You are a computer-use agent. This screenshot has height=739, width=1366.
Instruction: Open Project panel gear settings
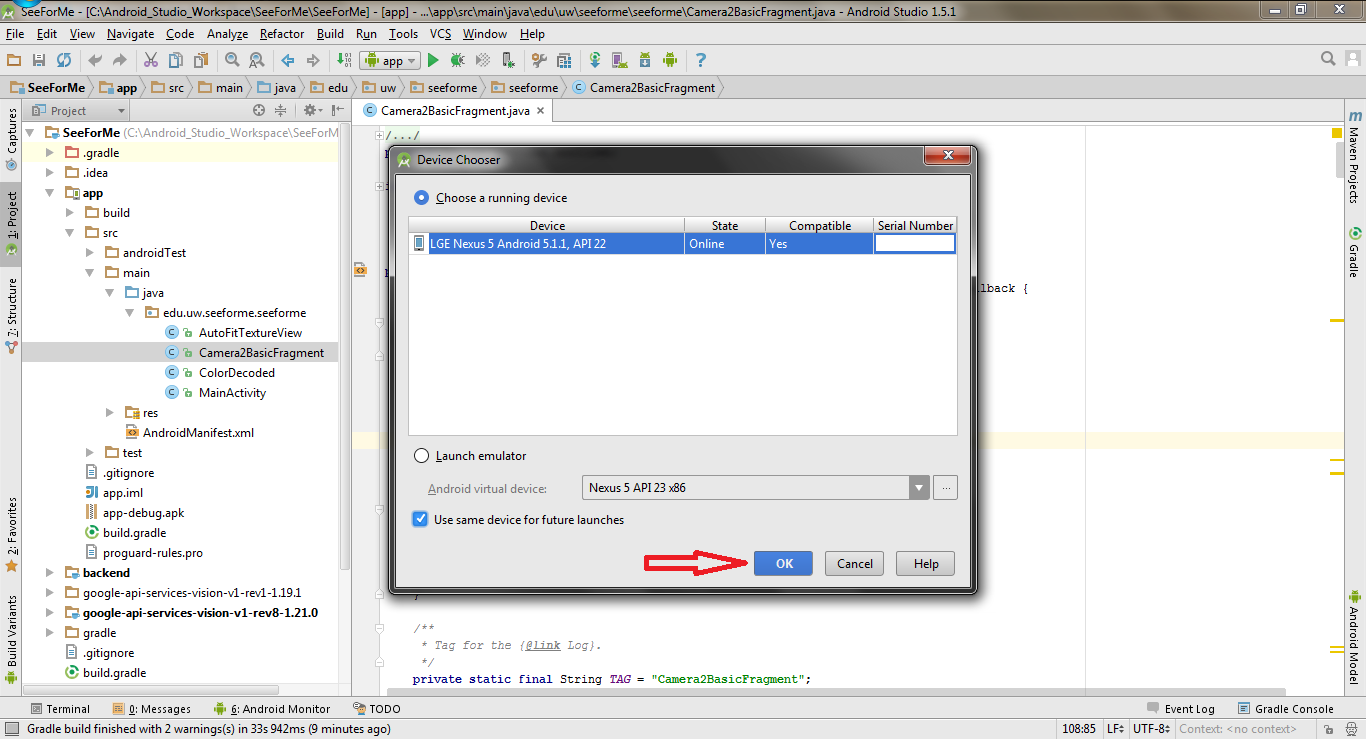[x=311, y=110]
